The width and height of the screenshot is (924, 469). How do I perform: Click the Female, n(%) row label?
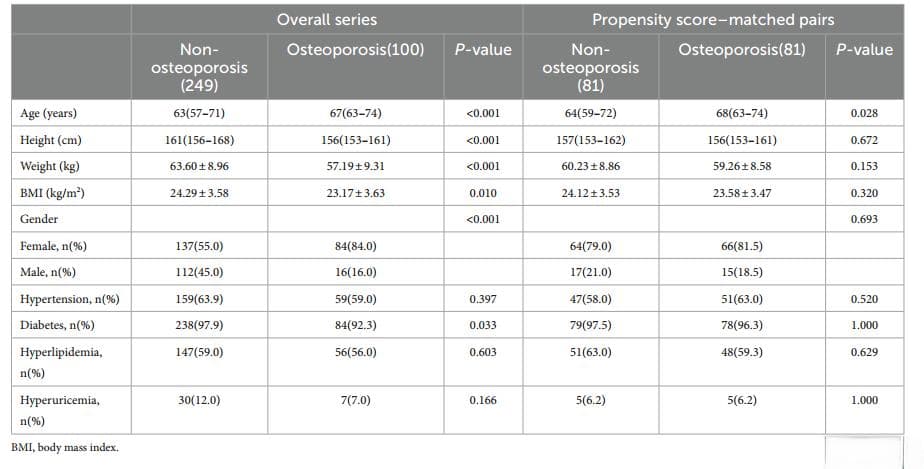pos(53,246)
